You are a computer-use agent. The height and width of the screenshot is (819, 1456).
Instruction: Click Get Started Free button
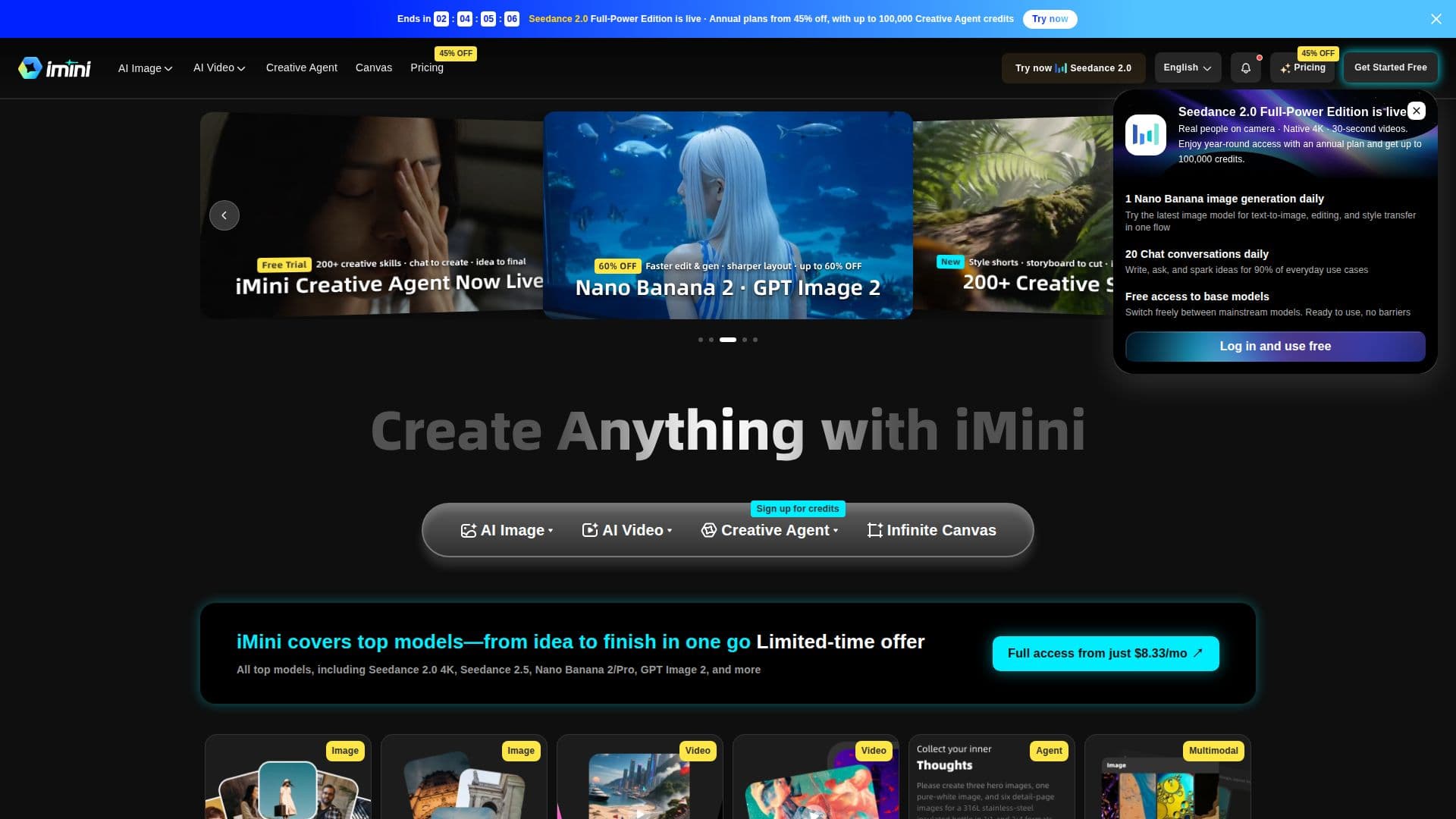coord(1391,67)
